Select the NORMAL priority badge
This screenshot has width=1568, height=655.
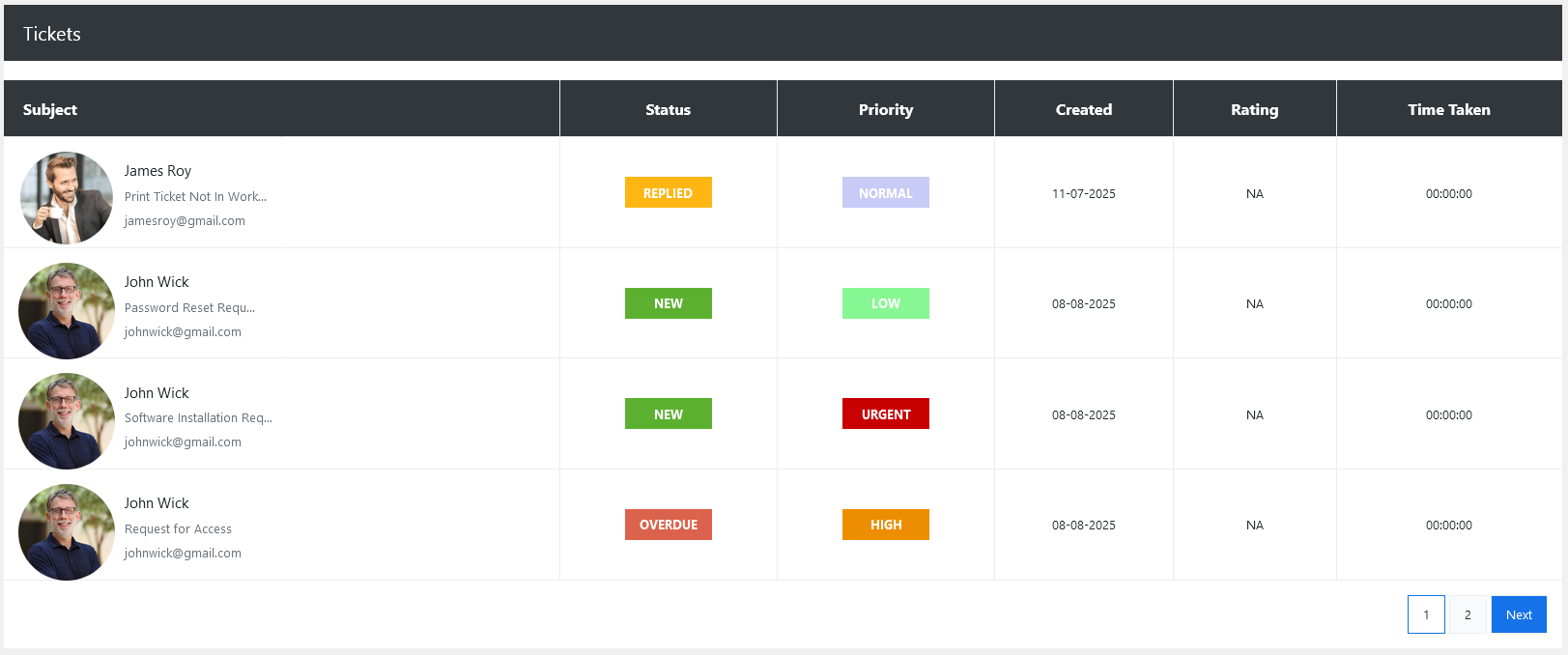pyautogui.click(x=885, y=192)
